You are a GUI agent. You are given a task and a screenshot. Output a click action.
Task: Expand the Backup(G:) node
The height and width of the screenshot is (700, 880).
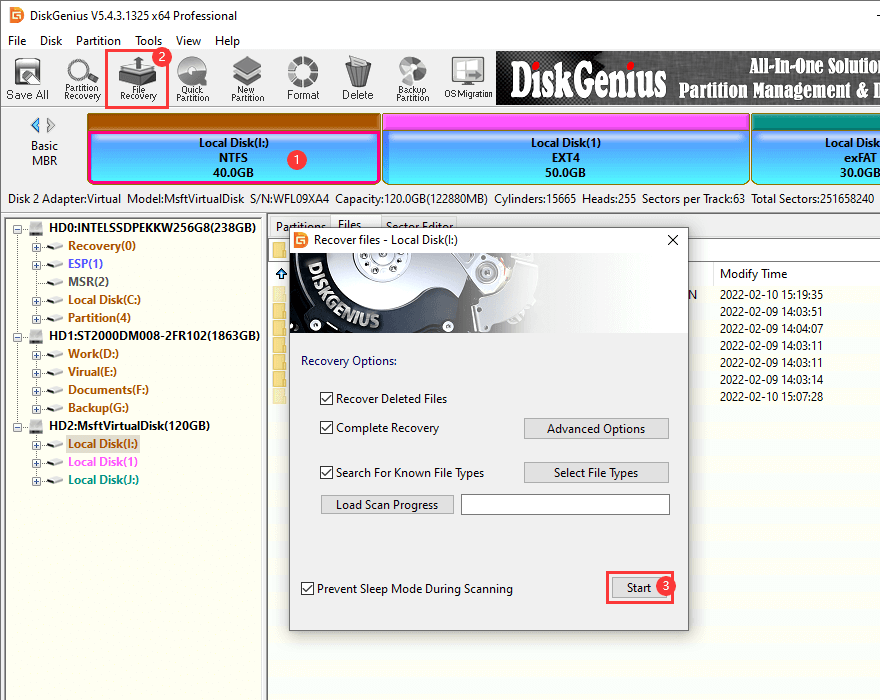pyautogui.click(x=36, y=409)
